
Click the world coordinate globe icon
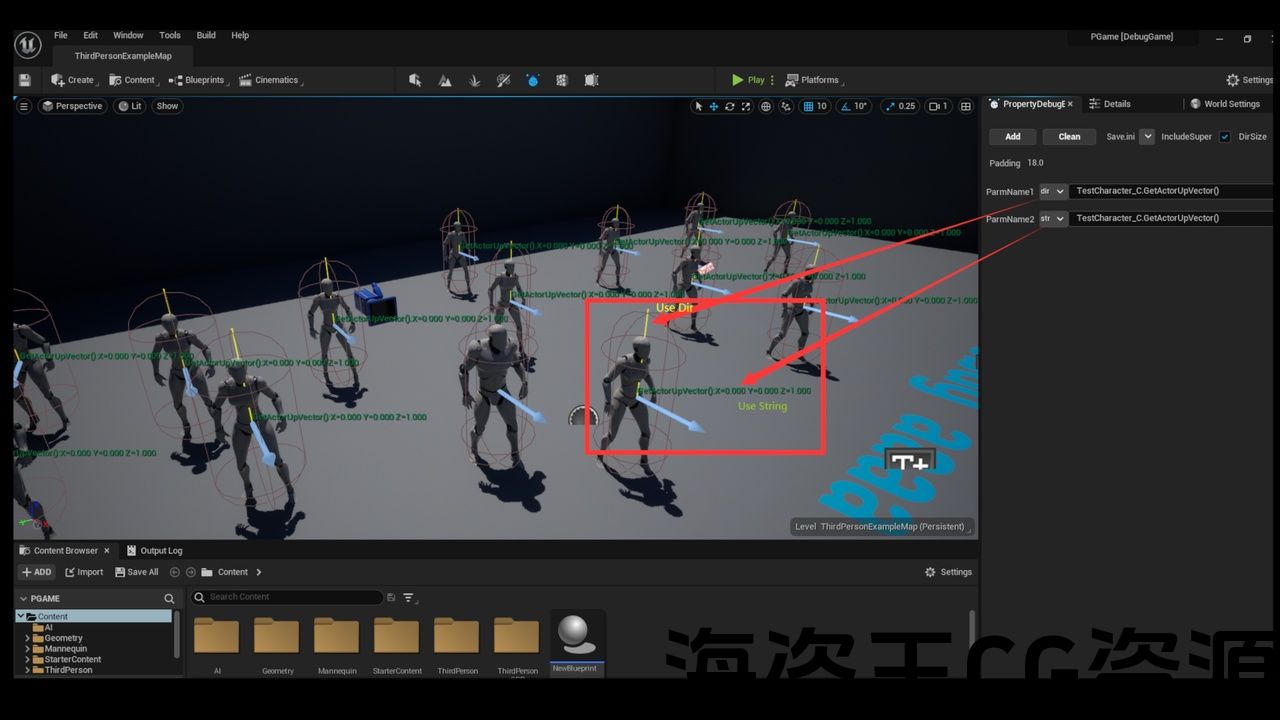pos(766,106)
